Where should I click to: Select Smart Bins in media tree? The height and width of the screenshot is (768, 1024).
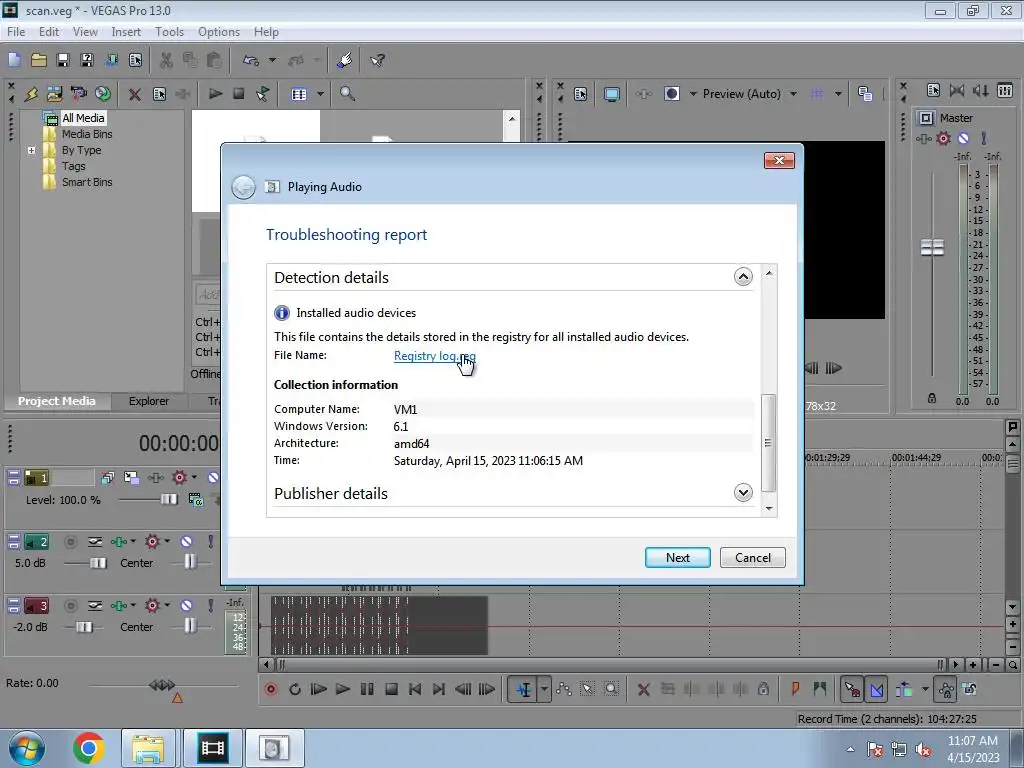pyautogui.click(x=87, y=182)
